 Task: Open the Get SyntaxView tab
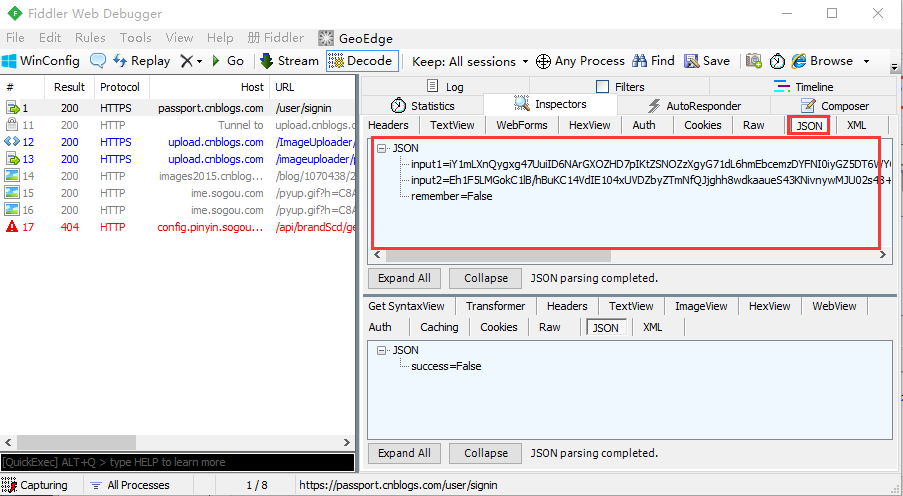[407, 306]
